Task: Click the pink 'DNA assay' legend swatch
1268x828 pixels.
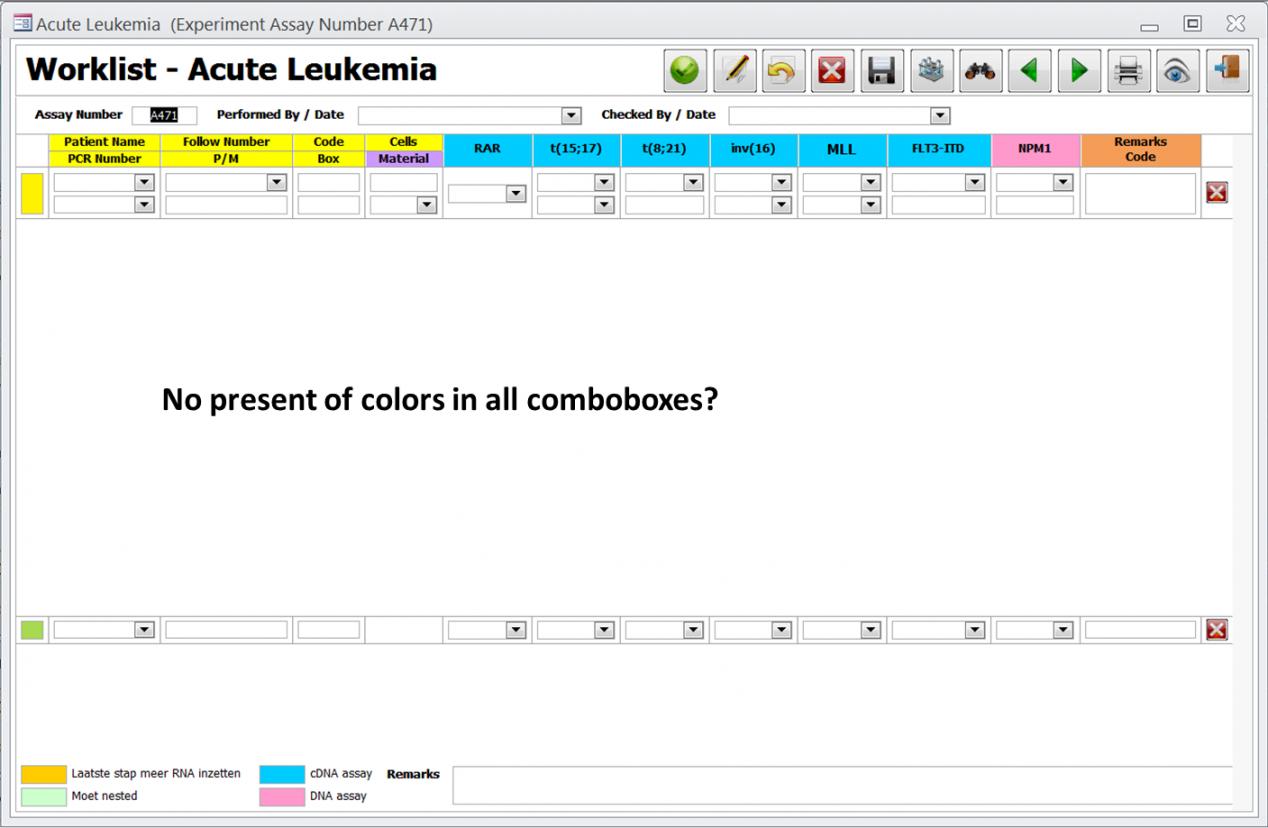Action: pos(282,796)
